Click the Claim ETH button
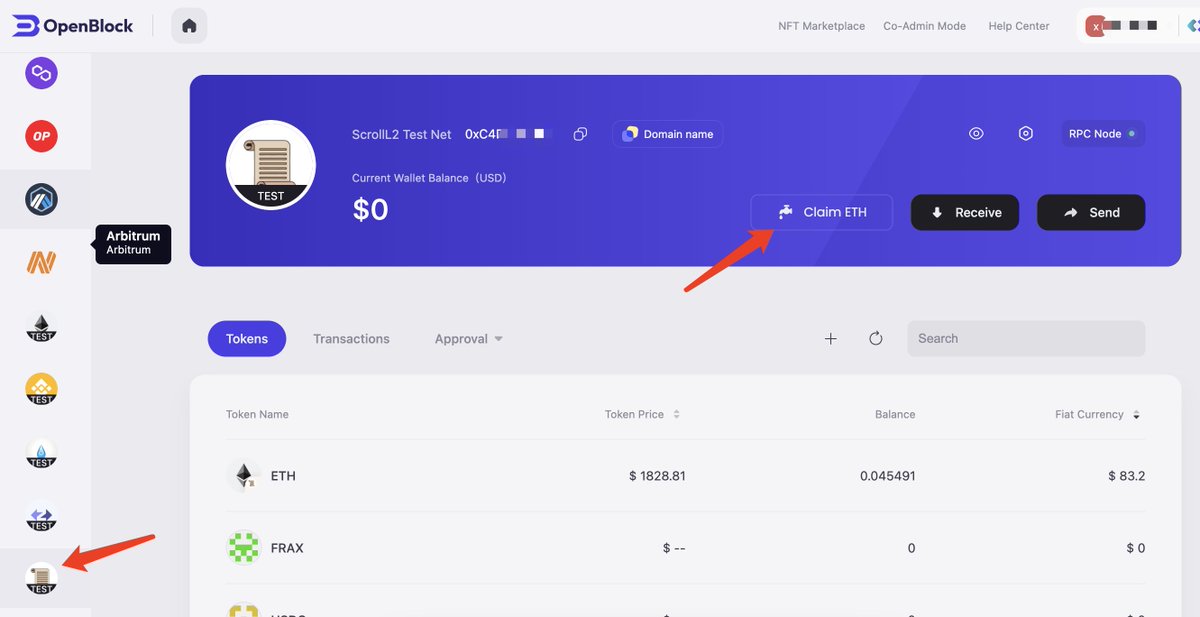The width and height of the screenshot is (1200, 617). pos(822,212)
